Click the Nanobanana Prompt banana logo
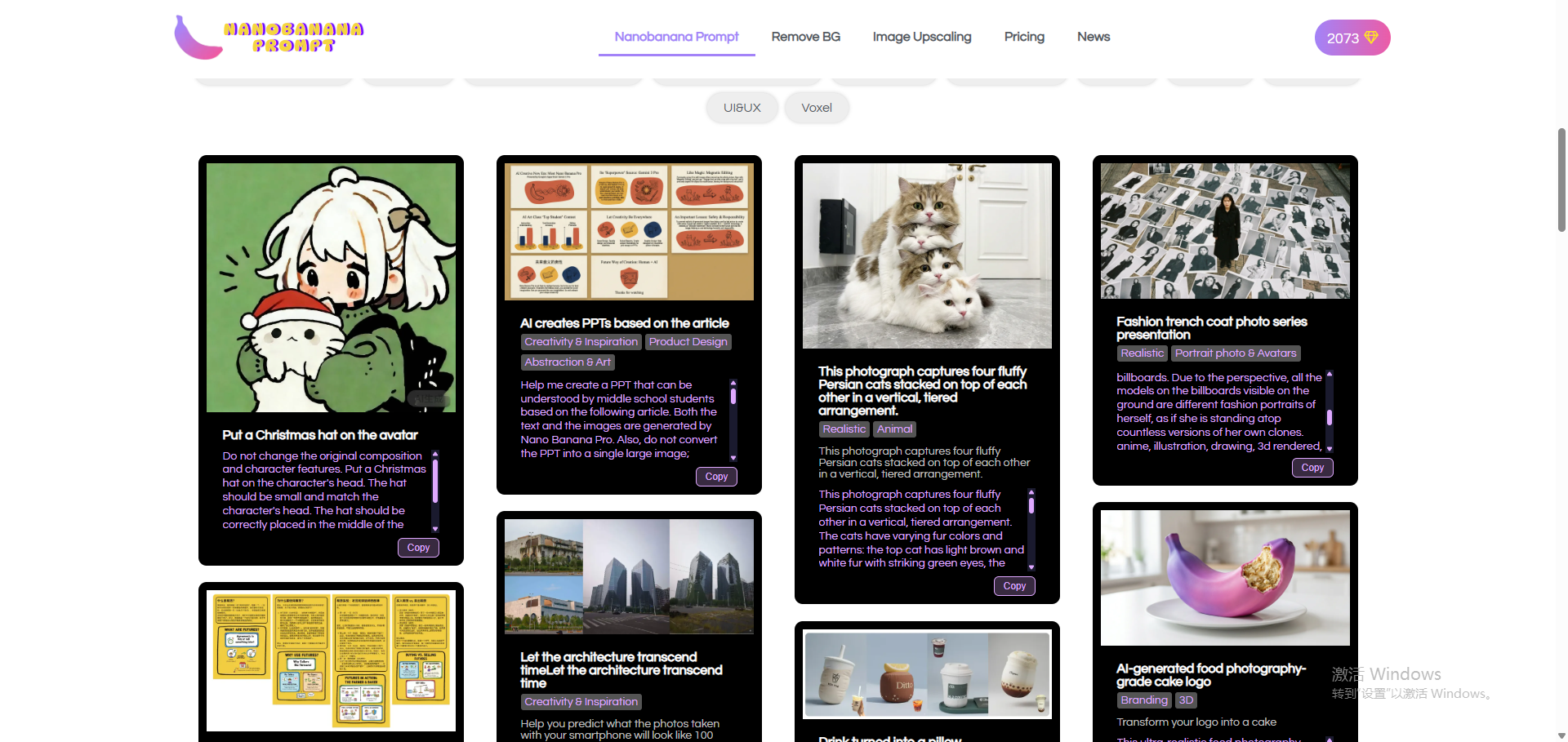 click(269, 38)
